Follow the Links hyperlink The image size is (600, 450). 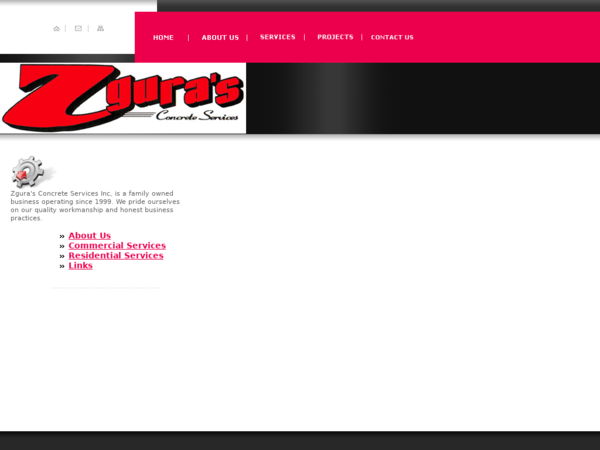[x=80, y=266]
